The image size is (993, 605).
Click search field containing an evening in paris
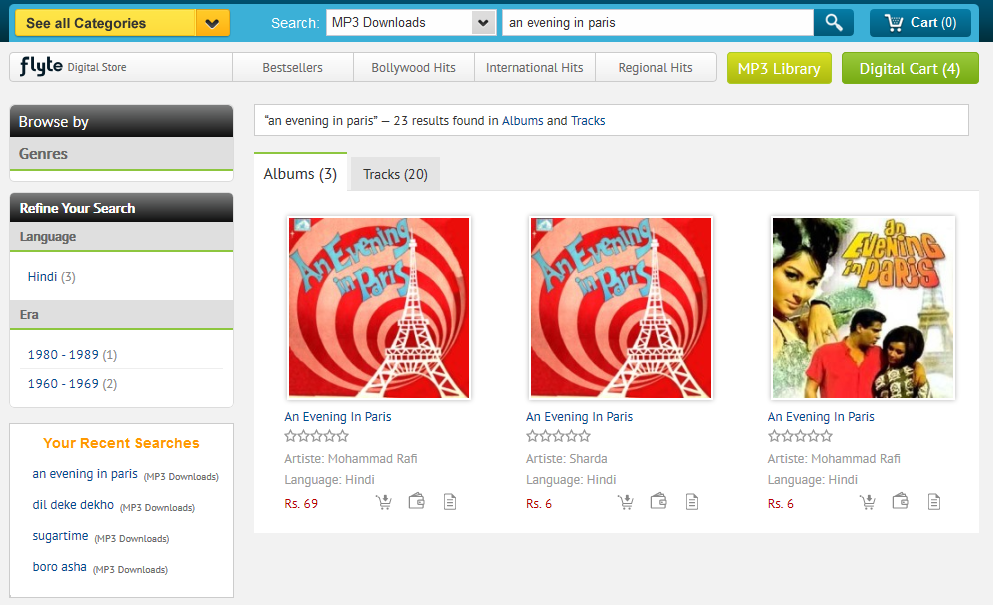(658, 23)
